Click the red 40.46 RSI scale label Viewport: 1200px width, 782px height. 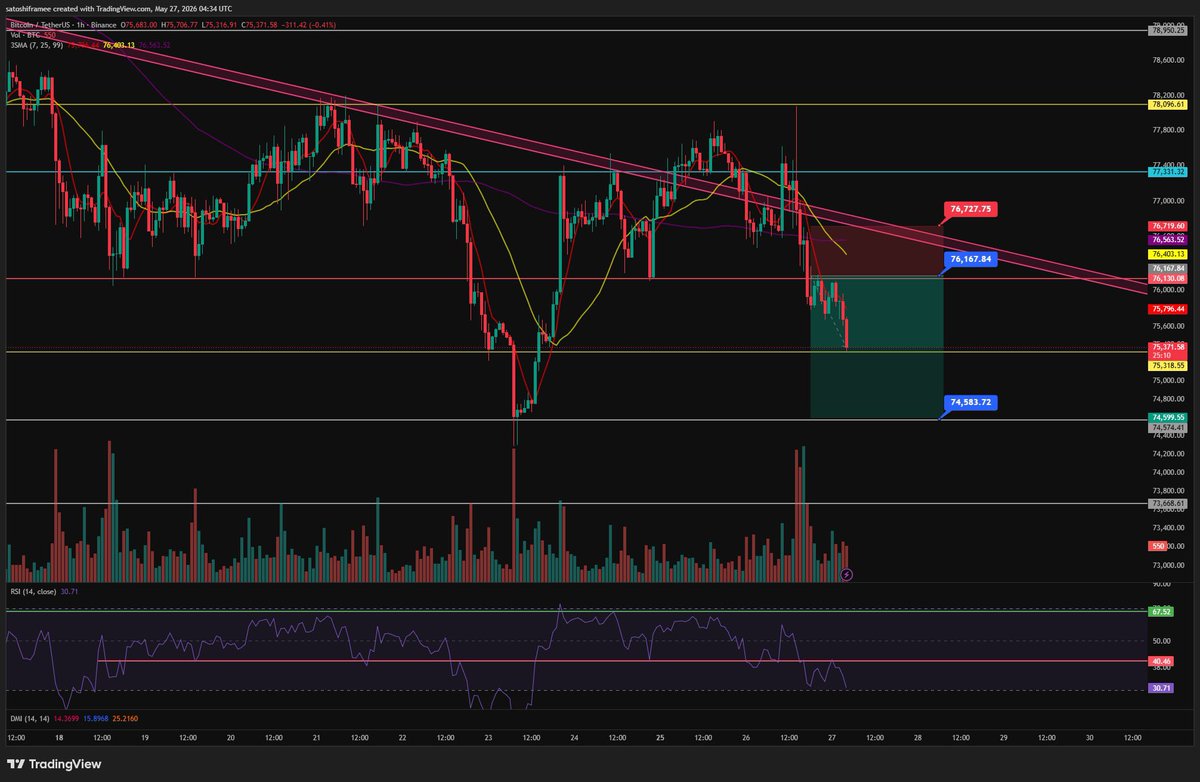1161,661
